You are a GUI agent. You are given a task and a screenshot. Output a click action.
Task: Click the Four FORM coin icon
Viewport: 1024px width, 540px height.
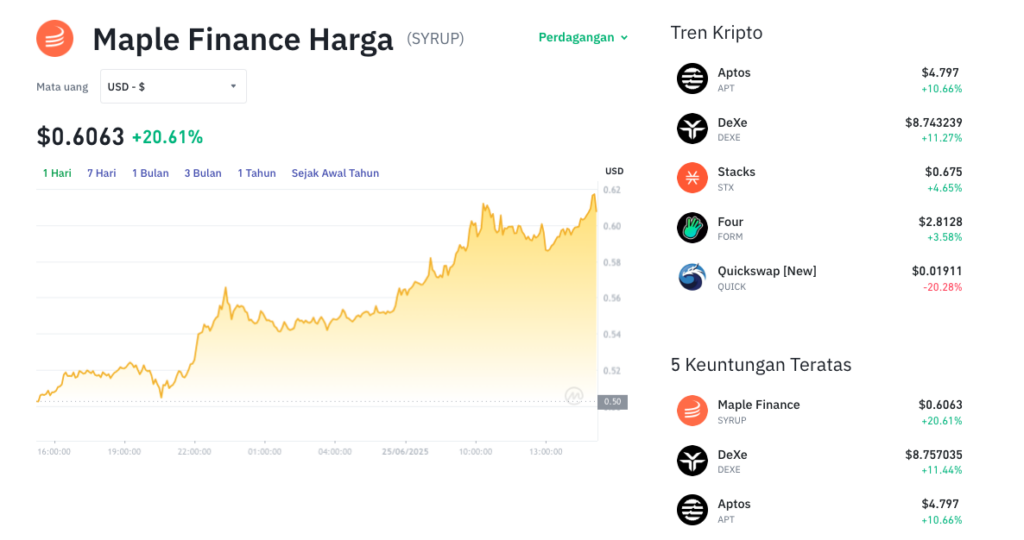pyautogui.click(x=692, y=228)
